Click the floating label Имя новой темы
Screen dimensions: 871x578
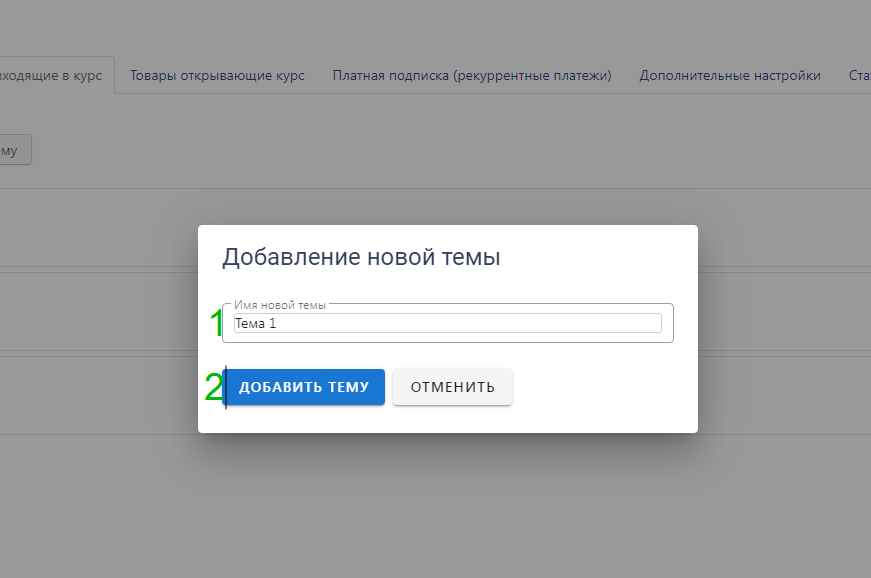tap(280, 305)
